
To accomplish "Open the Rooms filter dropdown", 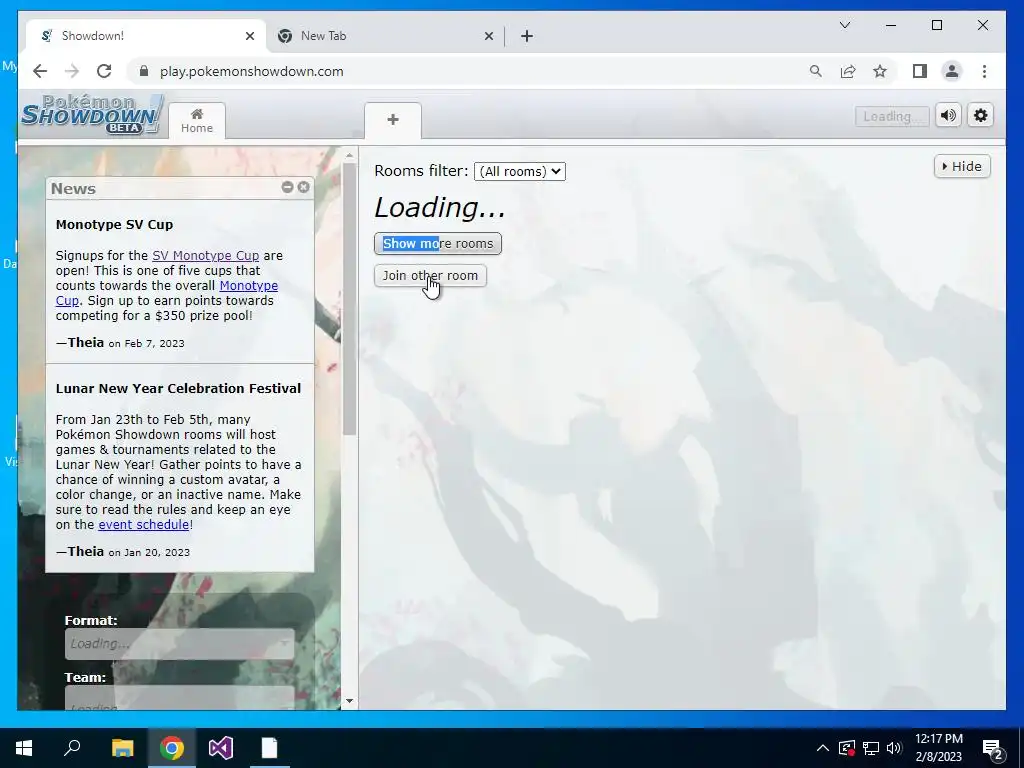I will pos(520,171).
